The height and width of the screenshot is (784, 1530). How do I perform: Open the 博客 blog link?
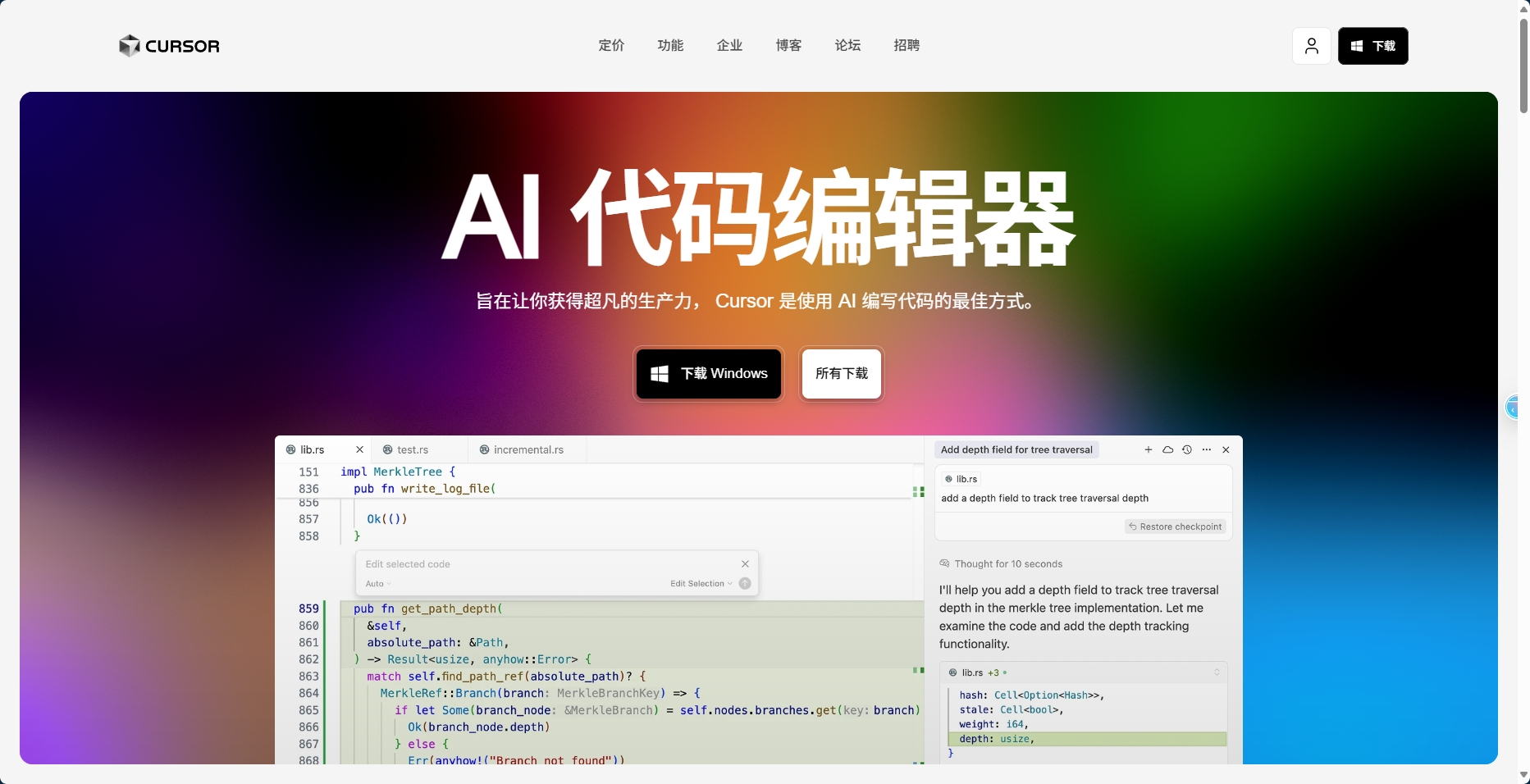pyautogui.click(x=788, y=45)
